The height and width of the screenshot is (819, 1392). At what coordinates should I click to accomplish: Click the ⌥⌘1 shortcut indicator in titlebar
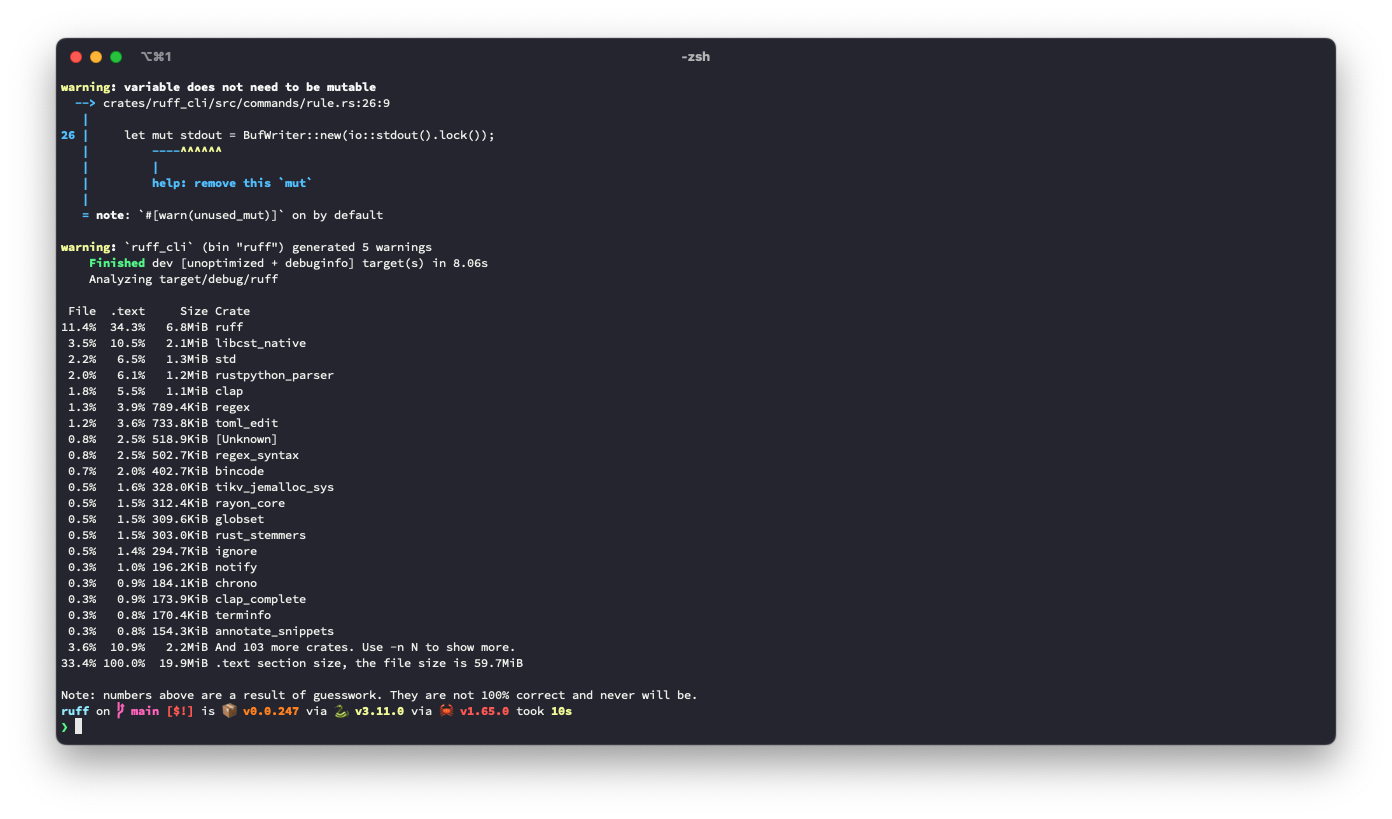[x=158, y=56]
